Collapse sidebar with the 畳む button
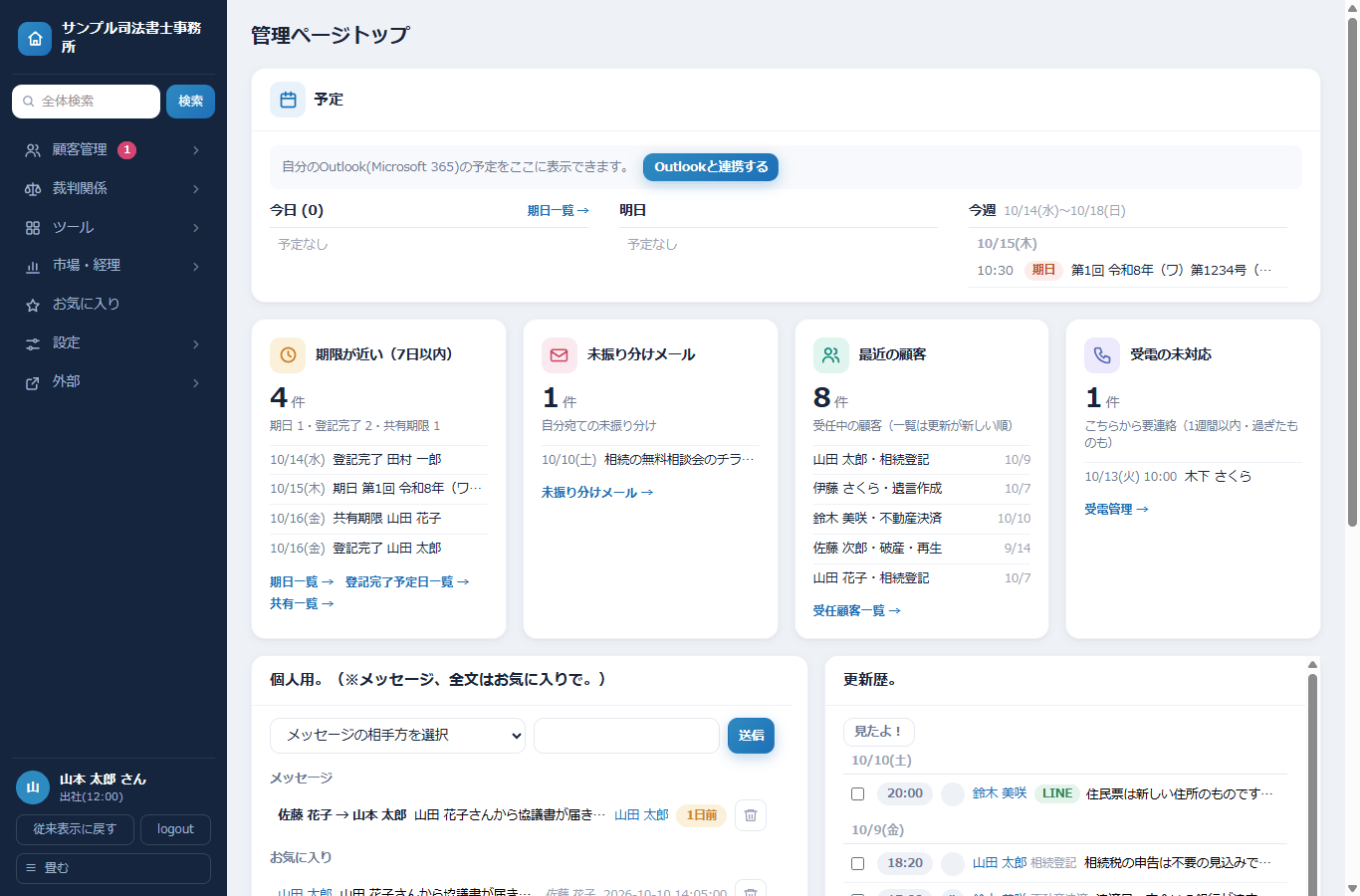 (x=113, y=868)
